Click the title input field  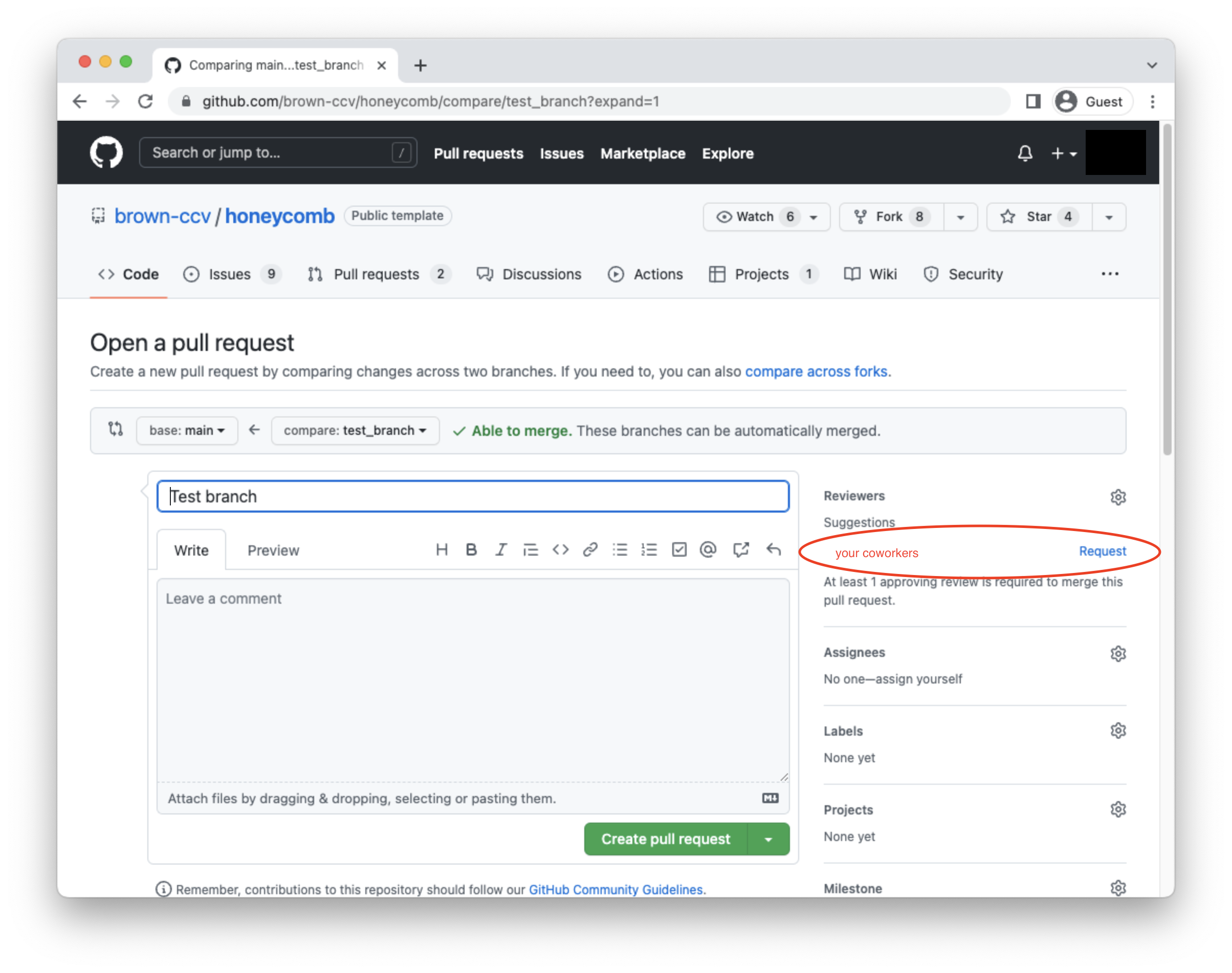(x=473, y=496)
